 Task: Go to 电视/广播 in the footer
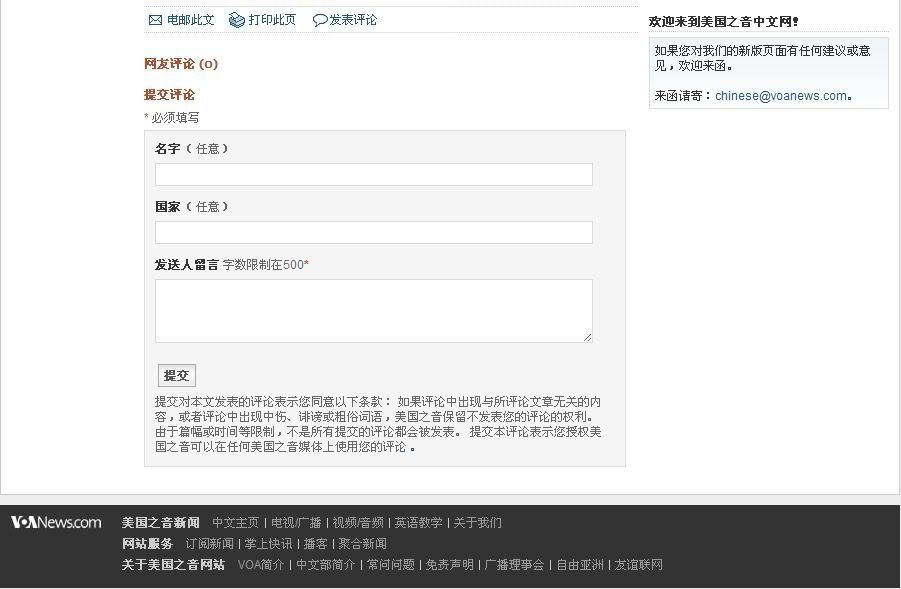(296, 523)
